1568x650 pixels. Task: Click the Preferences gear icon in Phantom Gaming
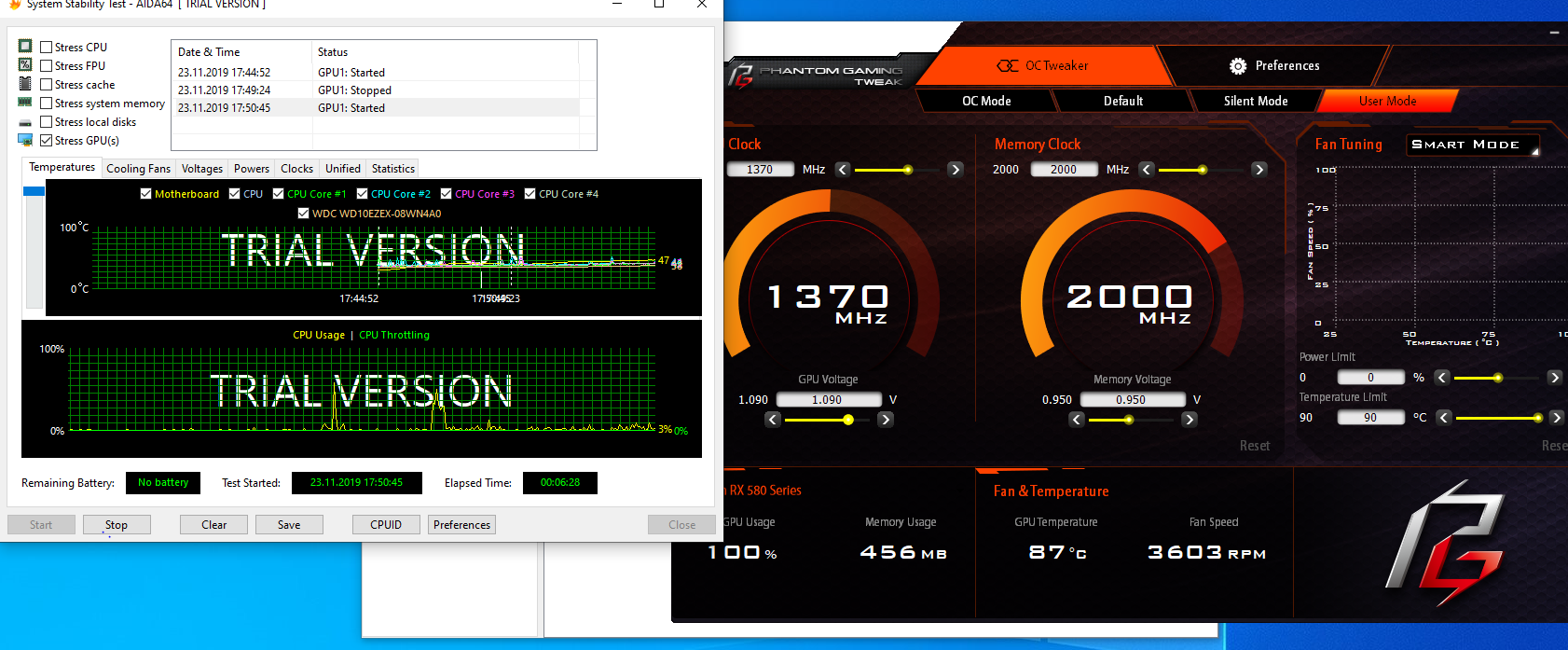[1238, 65]
